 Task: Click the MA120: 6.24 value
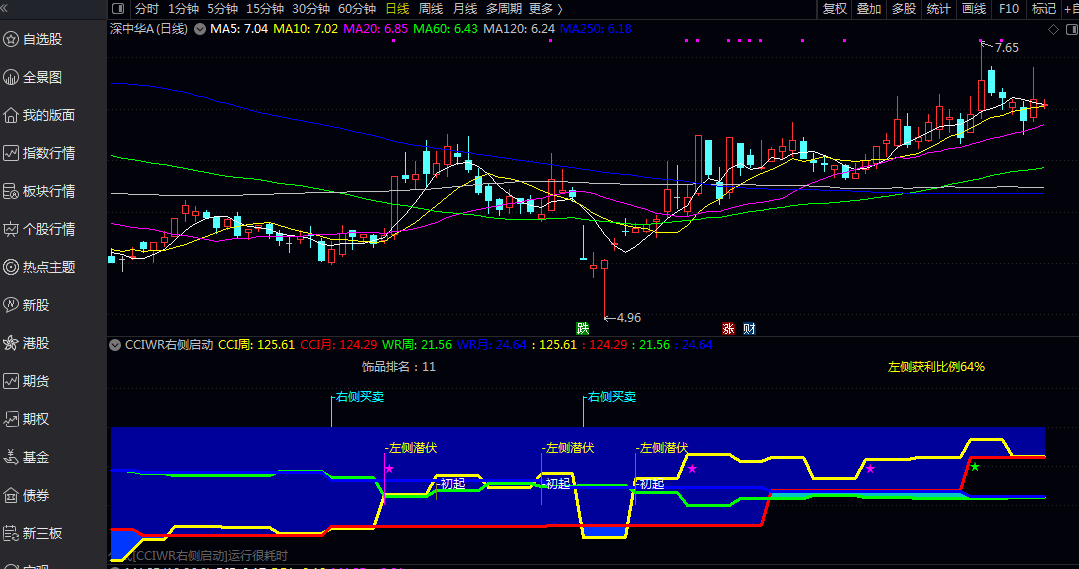pos(519,29)
